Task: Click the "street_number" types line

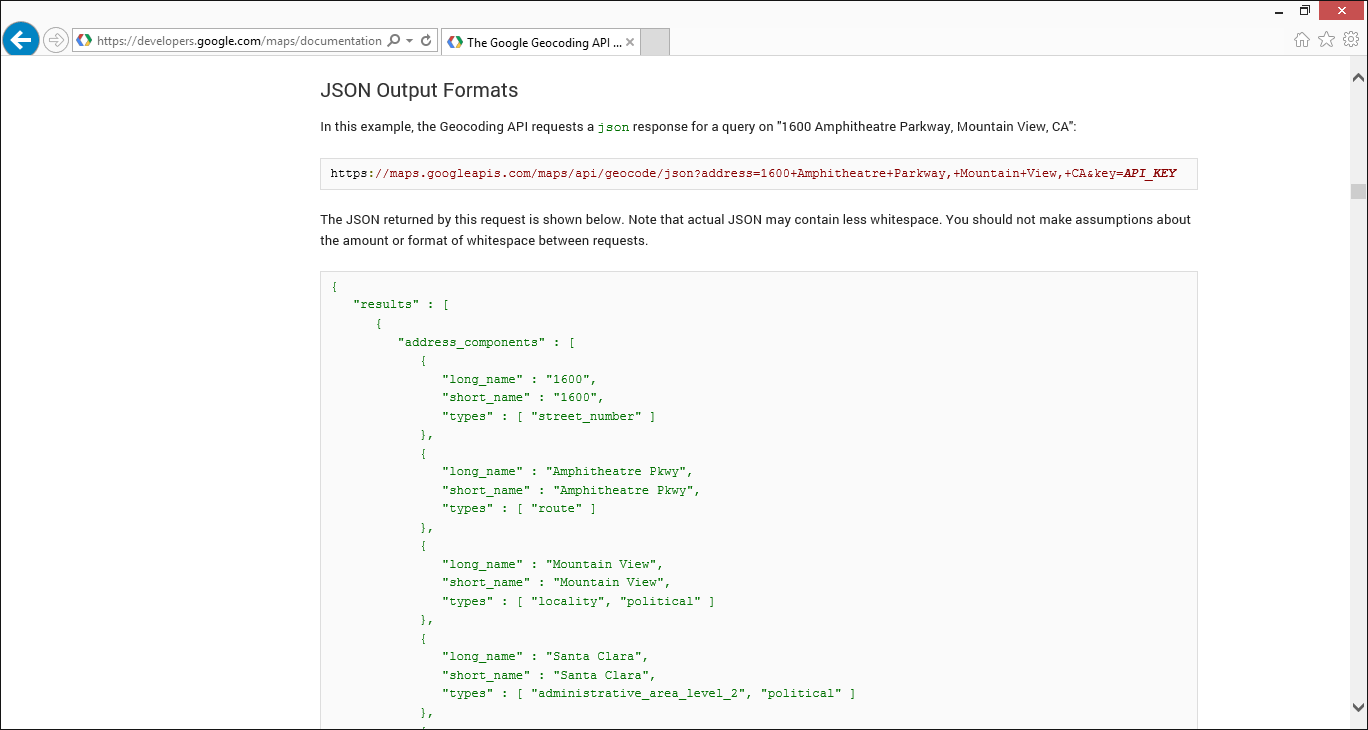Action: [x=549, y=416]
